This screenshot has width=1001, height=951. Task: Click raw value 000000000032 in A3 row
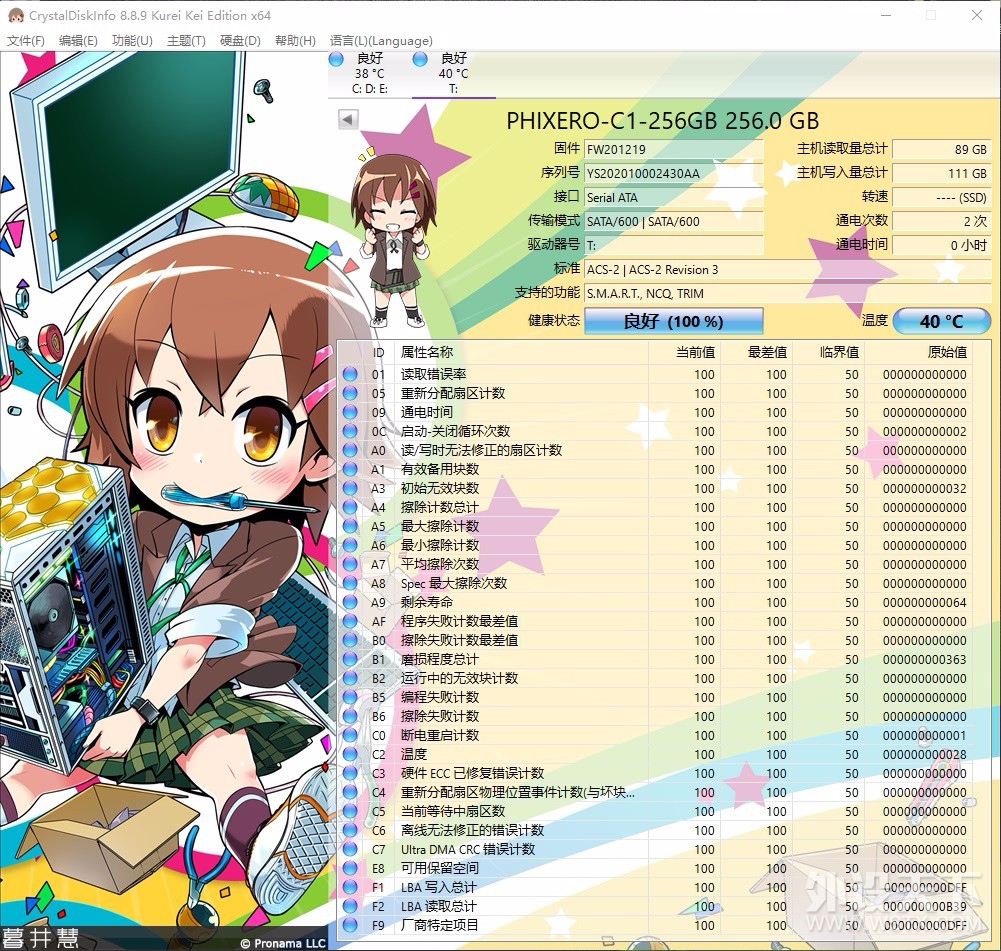tap(924, 488)
